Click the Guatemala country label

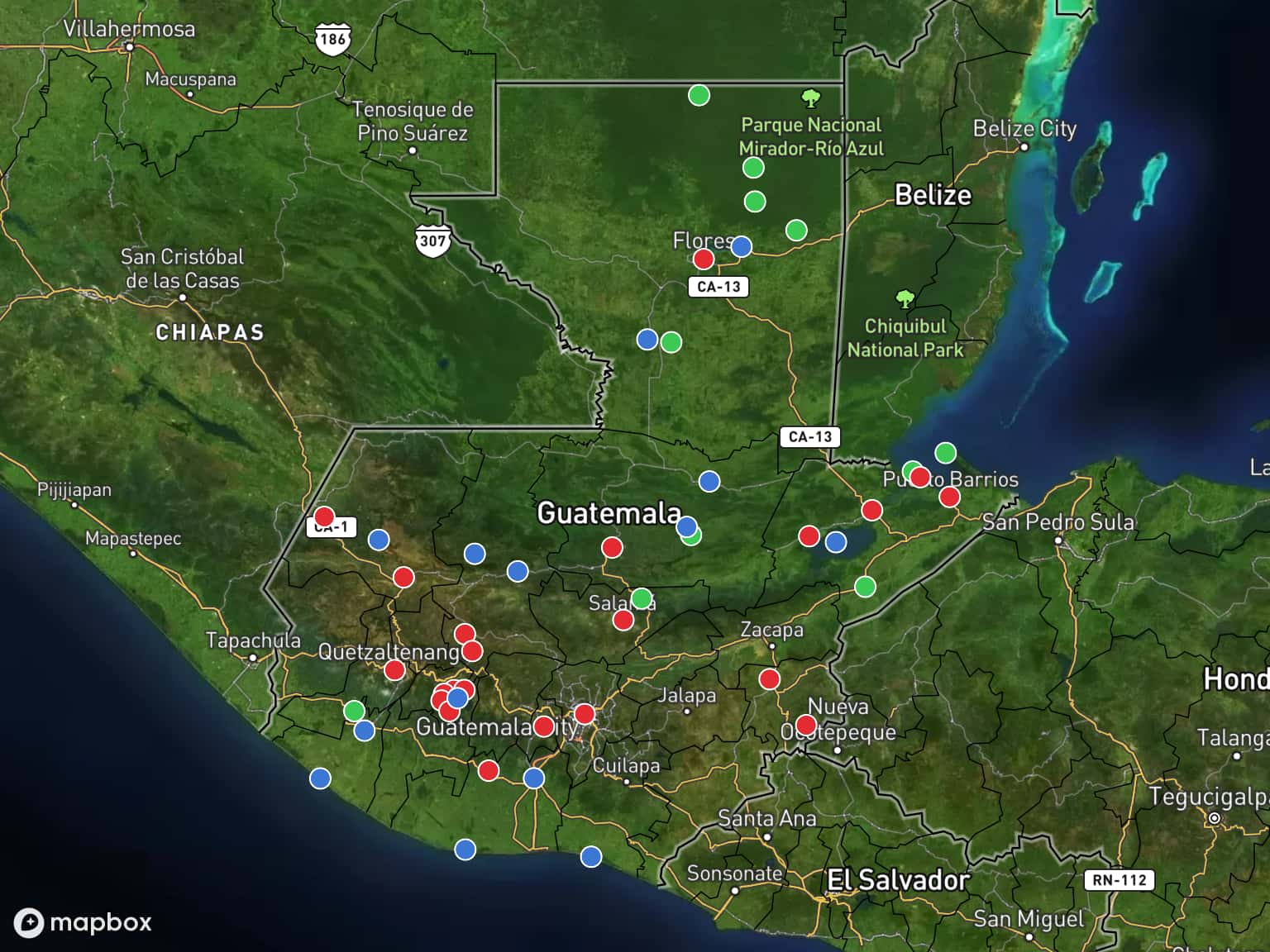609,513
